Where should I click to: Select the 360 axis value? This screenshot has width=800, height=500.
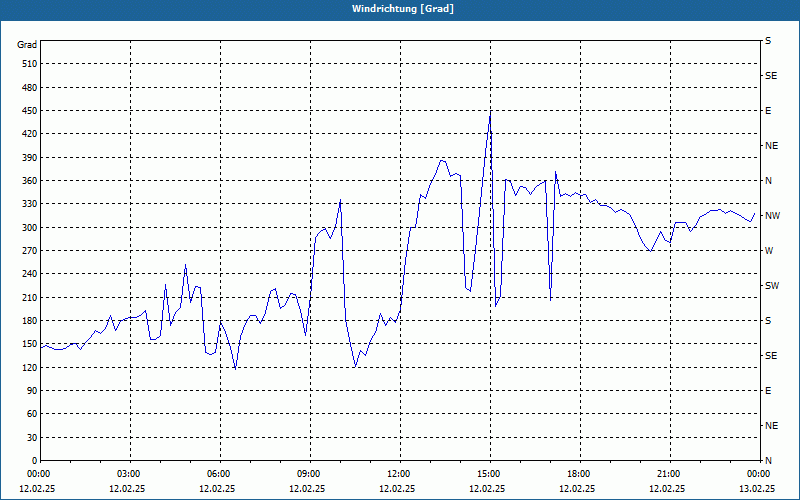[29, 181]
